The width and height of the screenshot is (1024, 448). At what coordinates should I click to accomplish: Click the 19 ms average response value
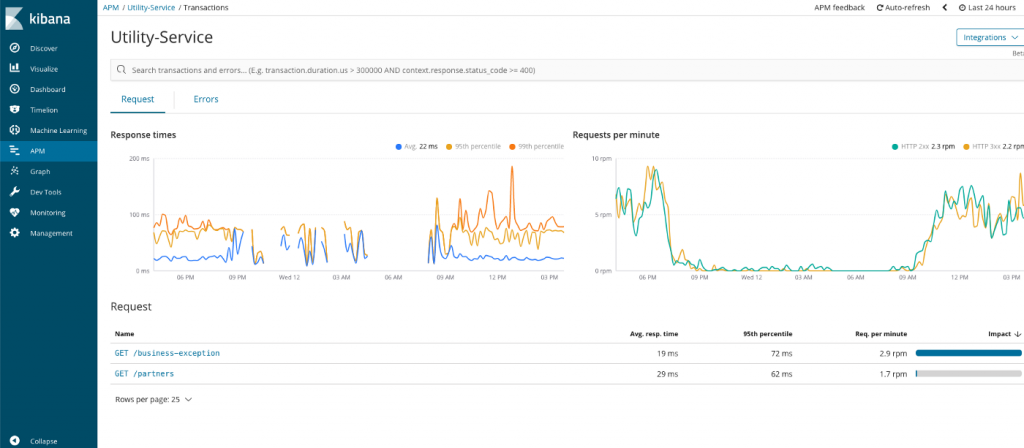[x=669, y=353]
